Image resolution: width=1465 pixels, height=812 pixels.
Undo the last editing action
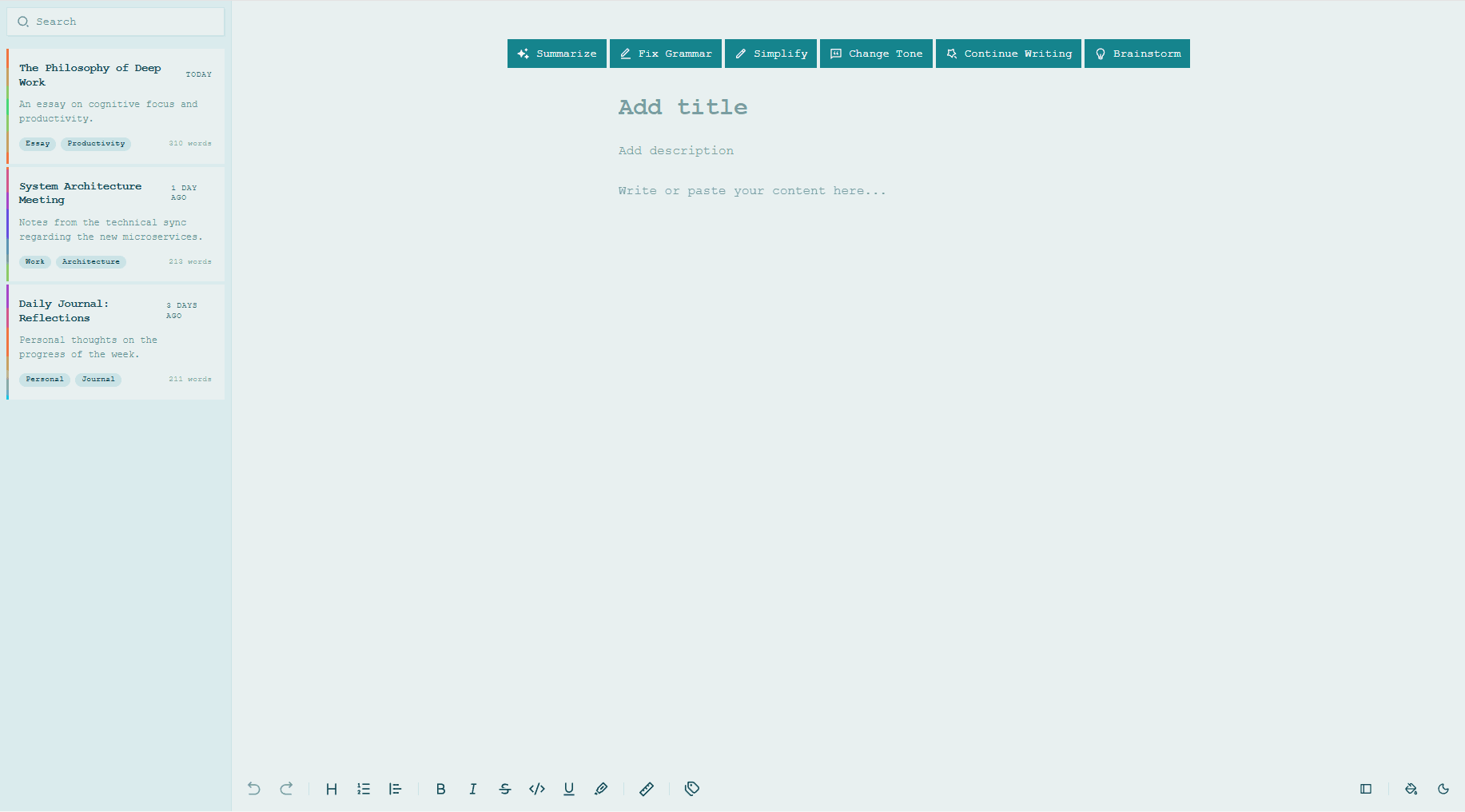[253, 789]
